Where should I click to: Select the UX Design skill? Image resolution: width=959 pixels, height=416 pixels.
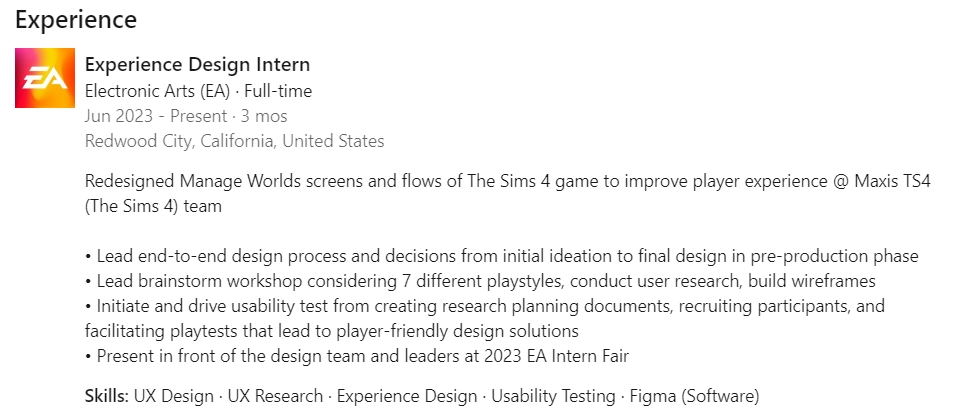[x=174, y=396]
